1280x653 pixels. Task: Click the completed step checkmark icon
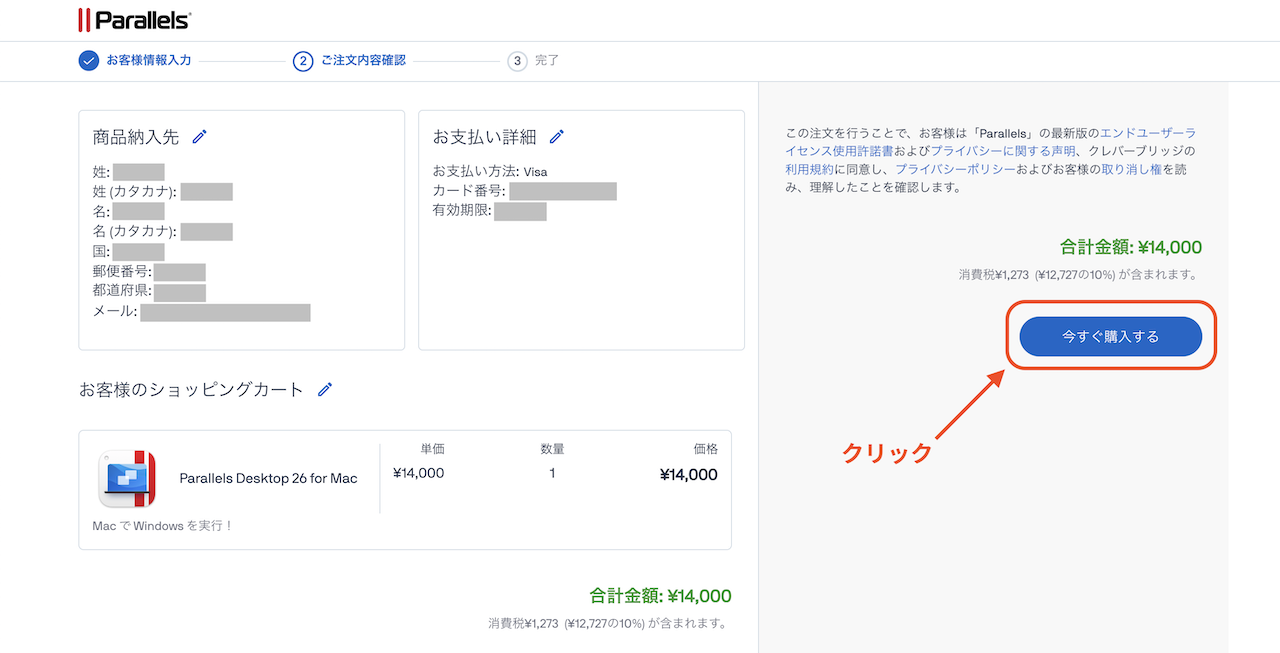[x=89, y=61]
